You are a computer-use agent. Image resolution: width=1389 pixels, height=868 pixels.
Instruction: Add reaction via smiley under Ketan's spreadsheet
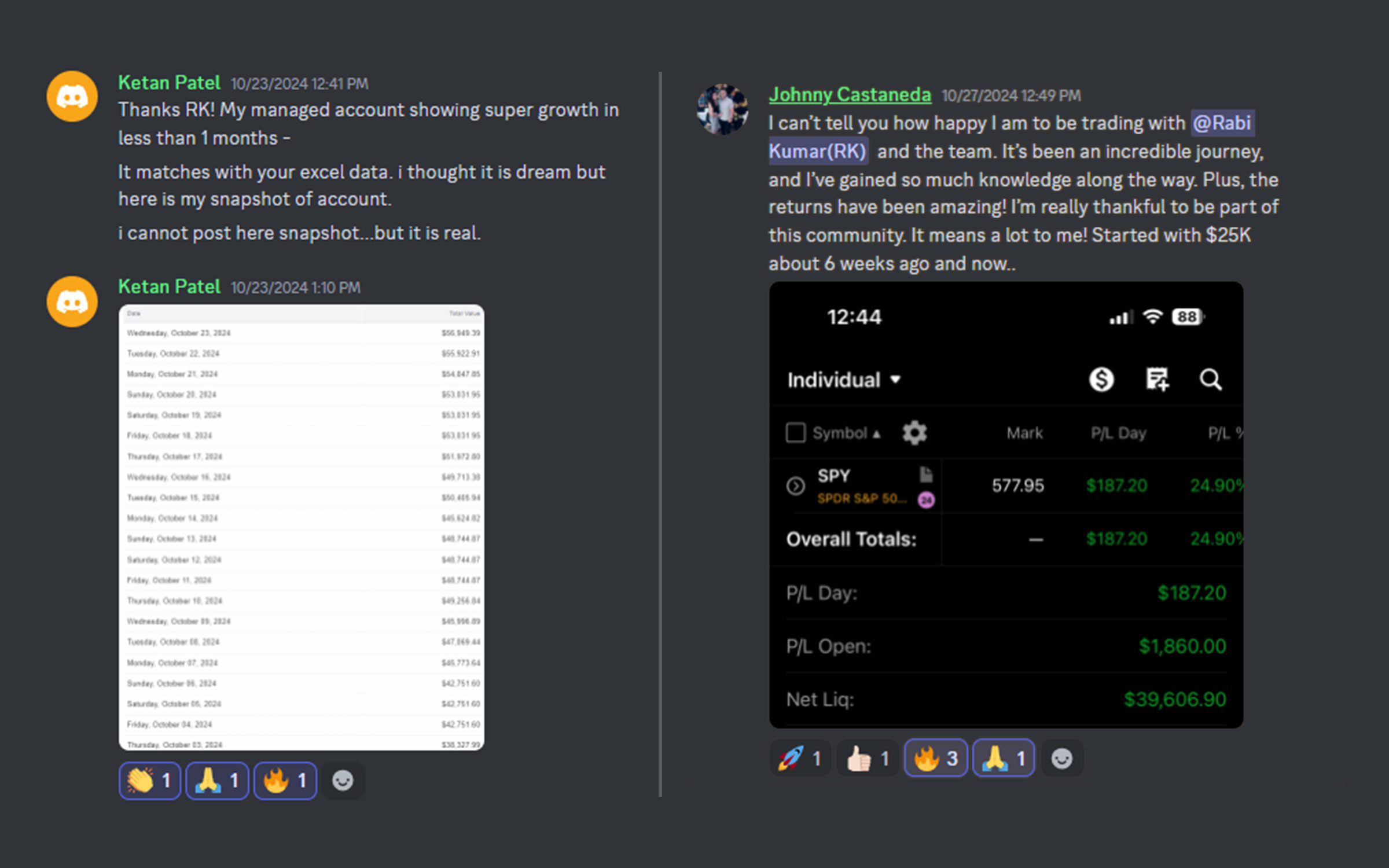(343, 781)
